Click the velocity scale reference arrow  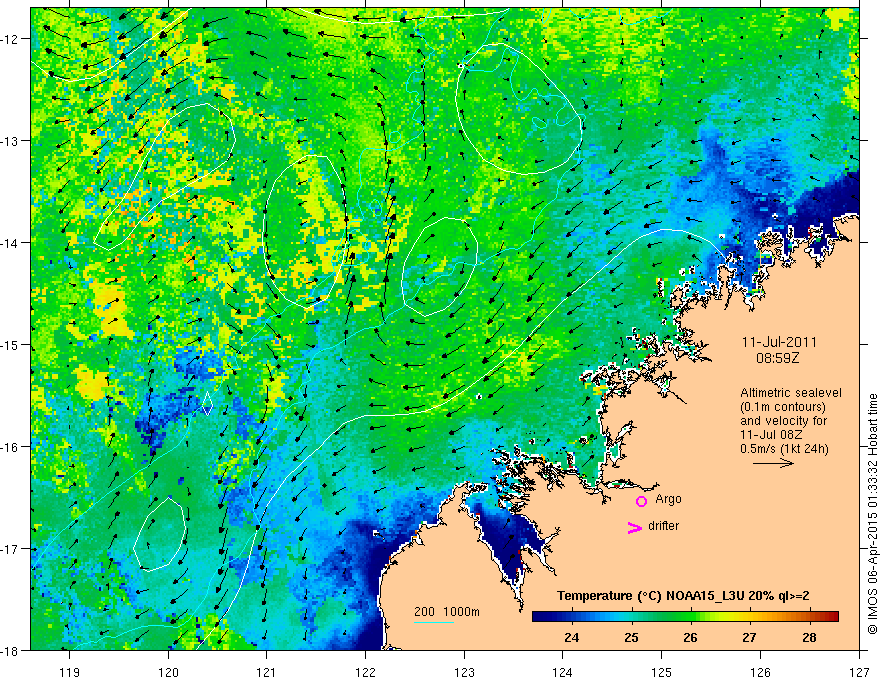tap(773, 463)
